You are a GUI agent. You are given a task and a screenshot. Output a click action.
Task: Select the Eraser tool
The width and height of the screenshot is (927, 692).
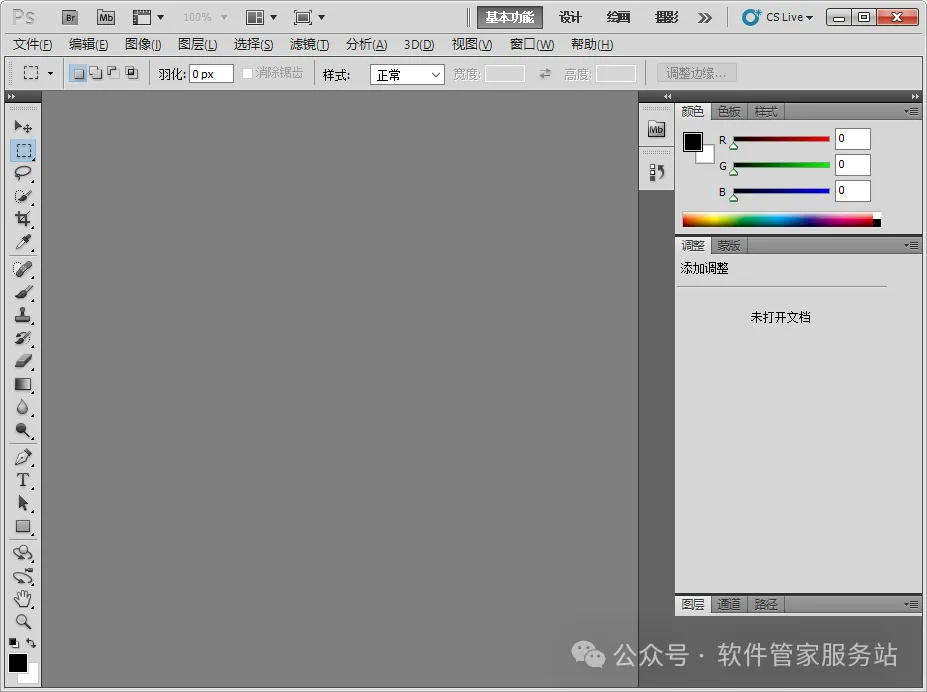23,361
